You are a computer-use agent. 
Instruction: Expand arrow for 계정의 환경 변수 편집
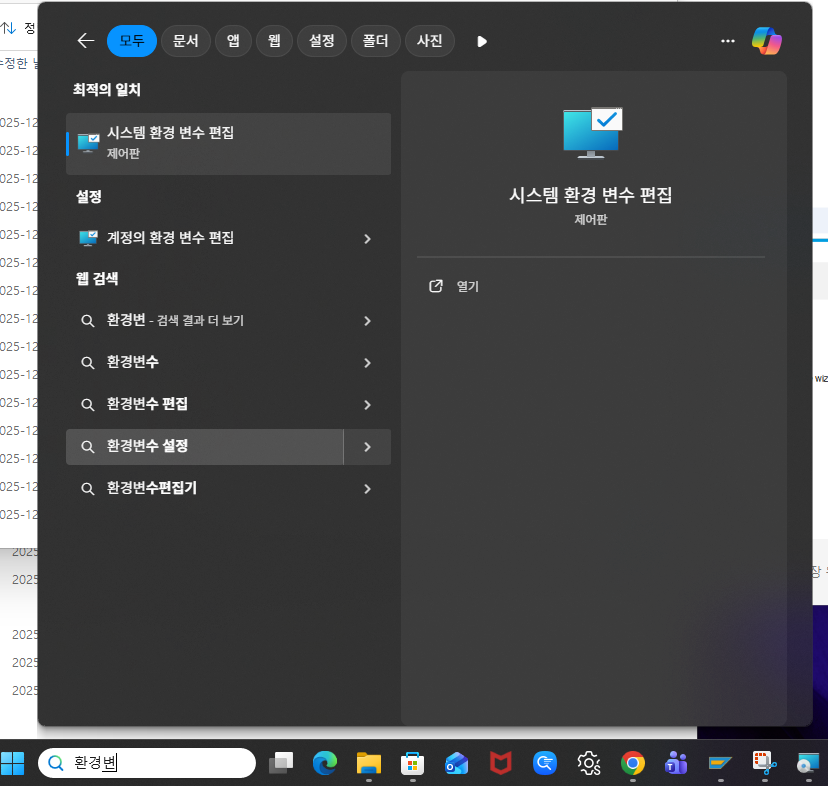coord(368,239)
